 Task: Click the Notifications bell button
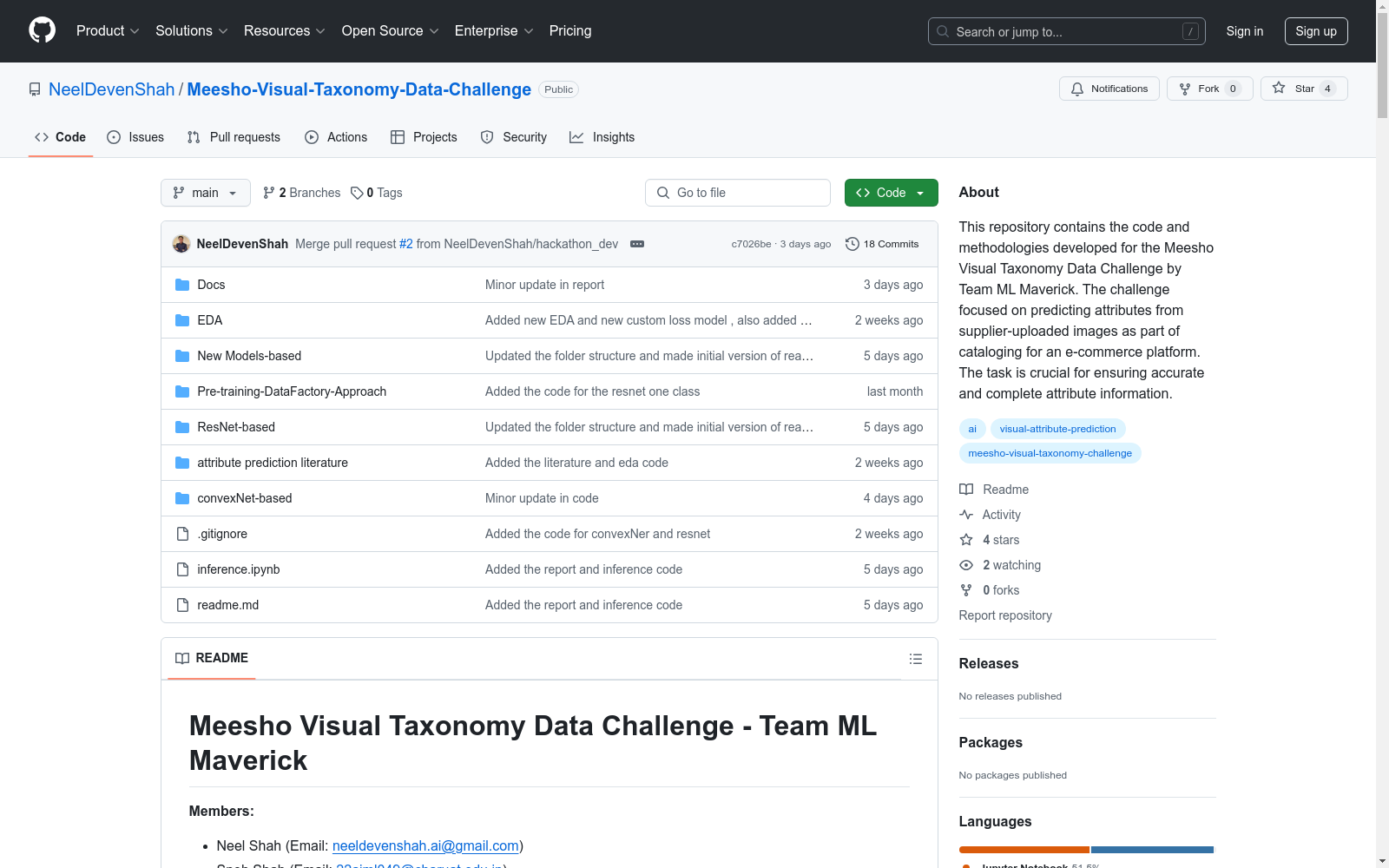[1109, 89]
